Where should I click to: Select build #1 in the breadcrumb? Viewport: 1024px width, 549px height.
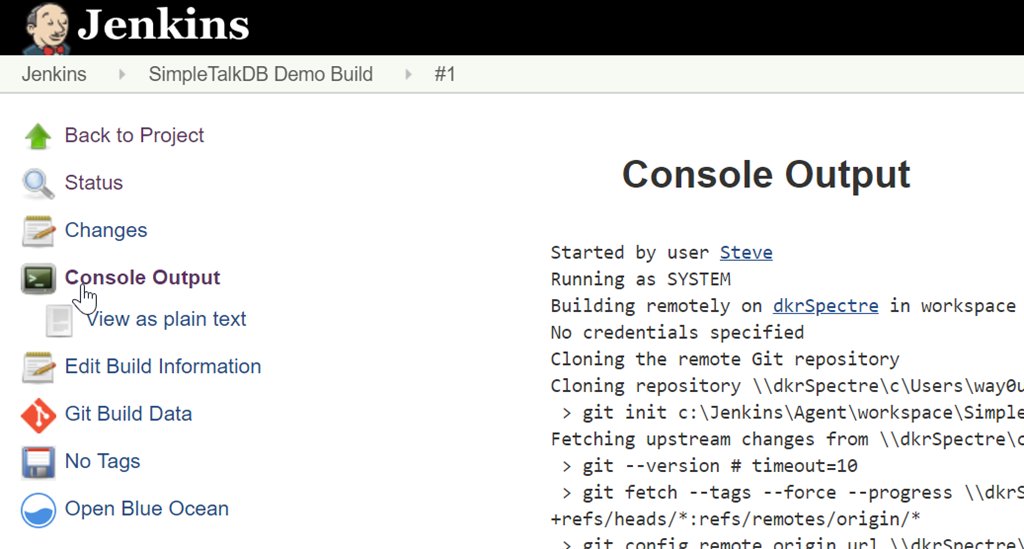[444, 75]
